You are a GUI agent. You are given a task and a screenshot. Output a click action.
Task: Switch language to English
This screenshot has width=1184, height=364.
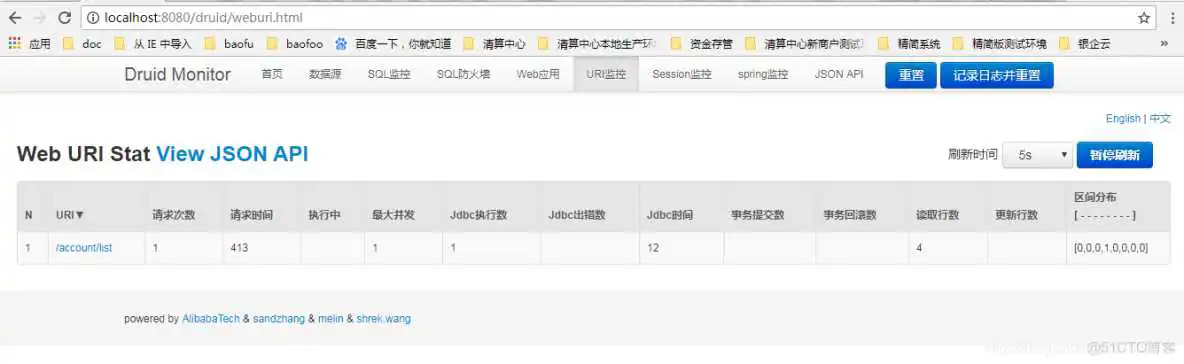(x=1123, y=119)
